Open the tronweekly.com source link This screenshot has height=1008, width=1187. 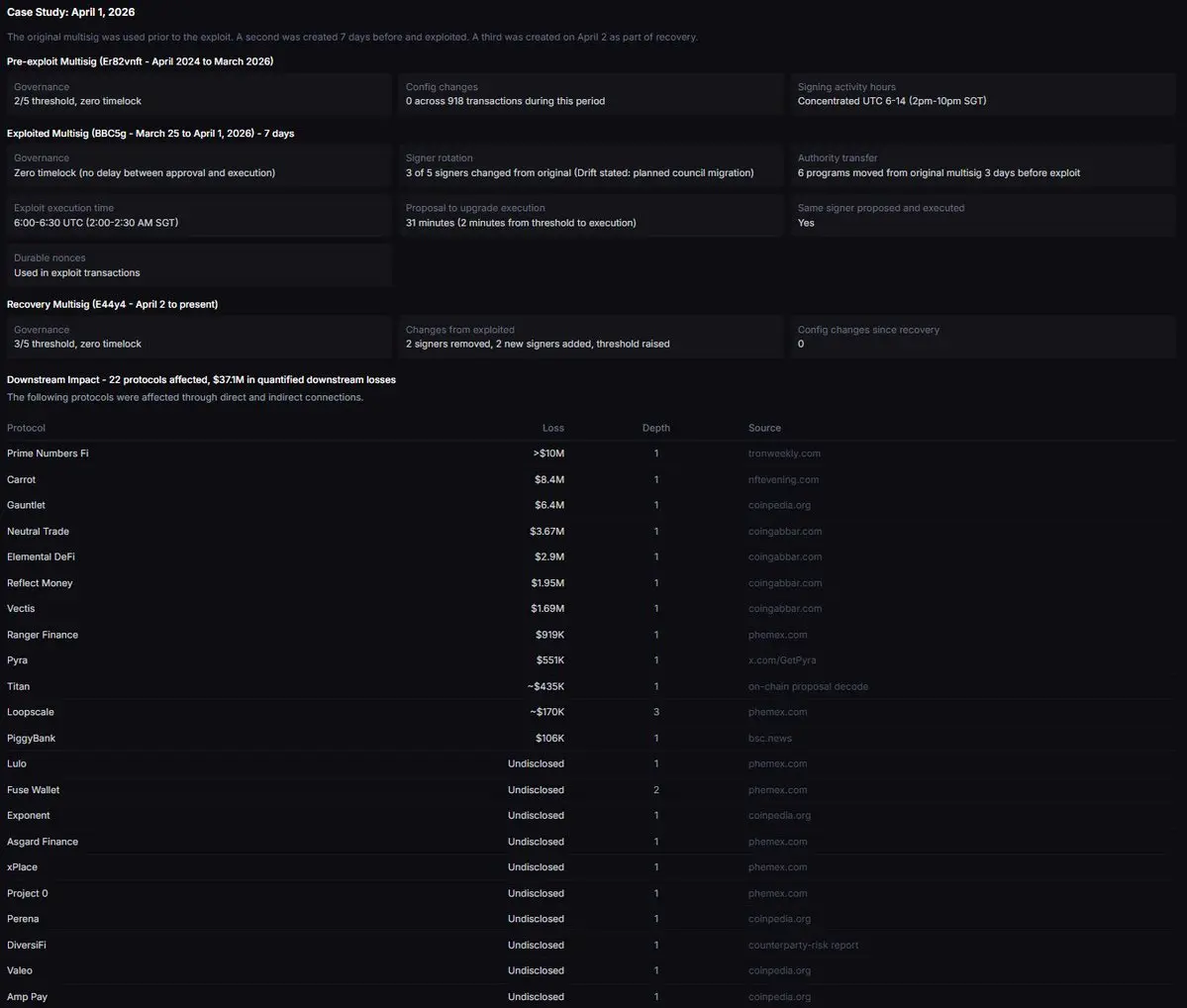click(x=784, y=454)
